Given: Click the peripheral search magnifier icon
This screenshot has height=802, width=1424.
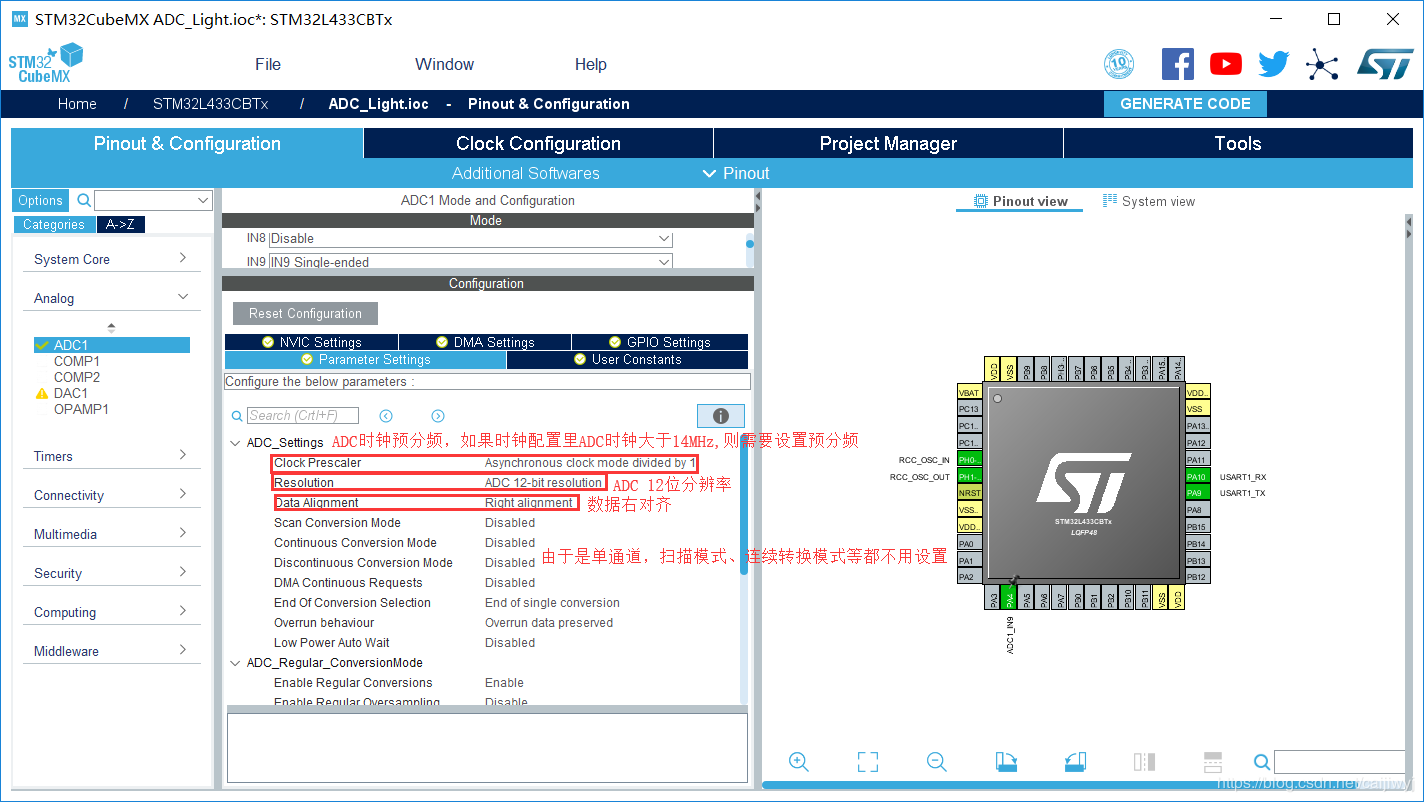Looking at the screenshot, I should pos(84,201).
